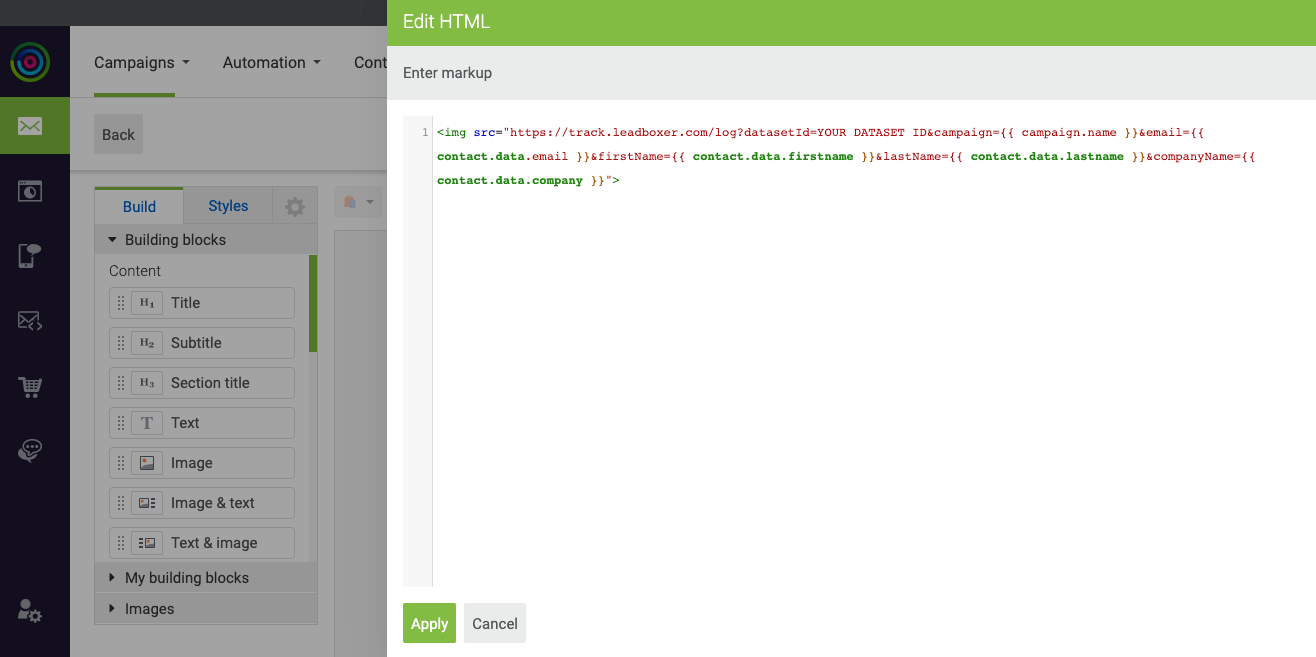Collapse the Building blocks section
This screenshot has width=1316, height=657.
click(x=206, y=240)
